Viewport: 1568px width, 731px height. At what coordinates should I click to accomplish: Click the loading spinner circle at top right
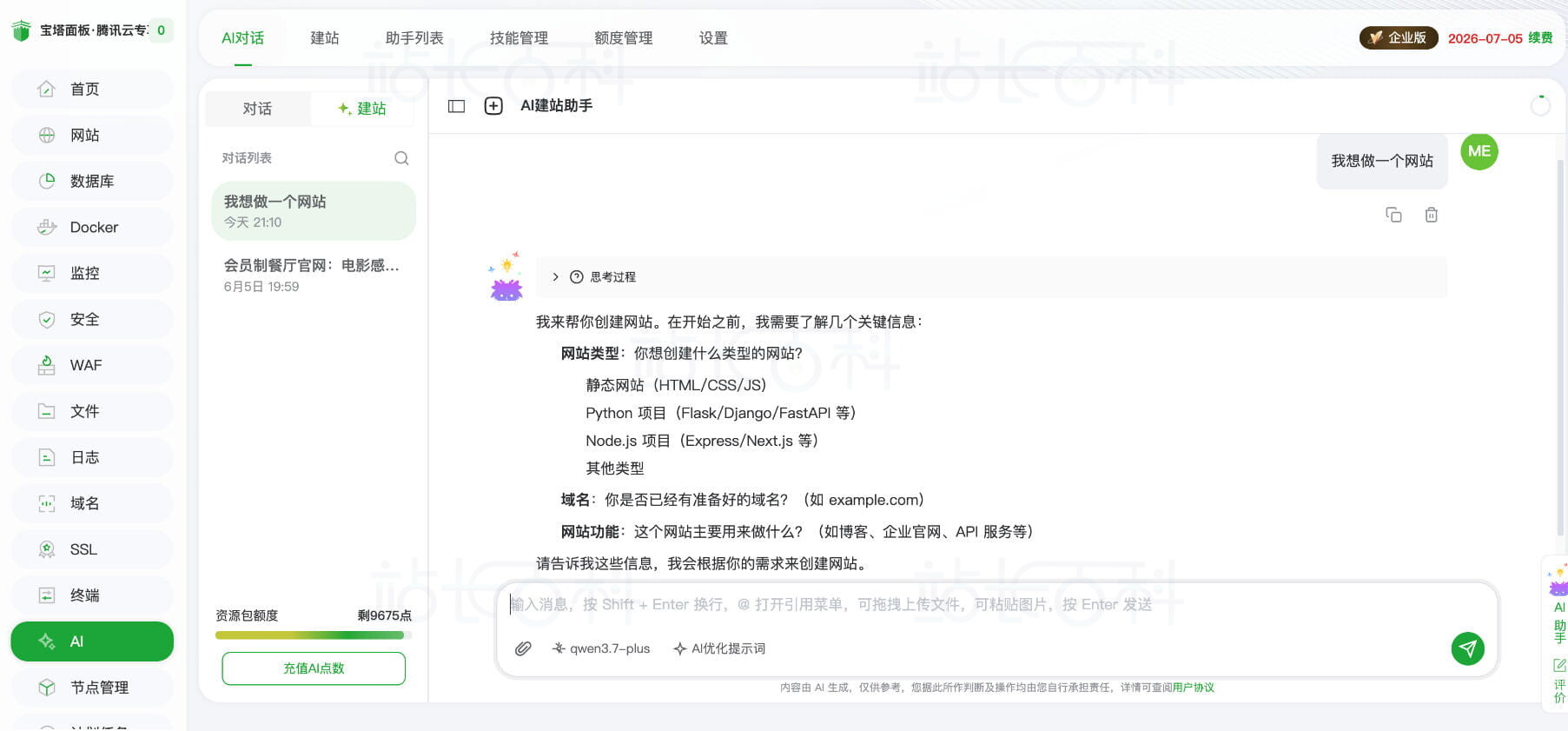1540,106
